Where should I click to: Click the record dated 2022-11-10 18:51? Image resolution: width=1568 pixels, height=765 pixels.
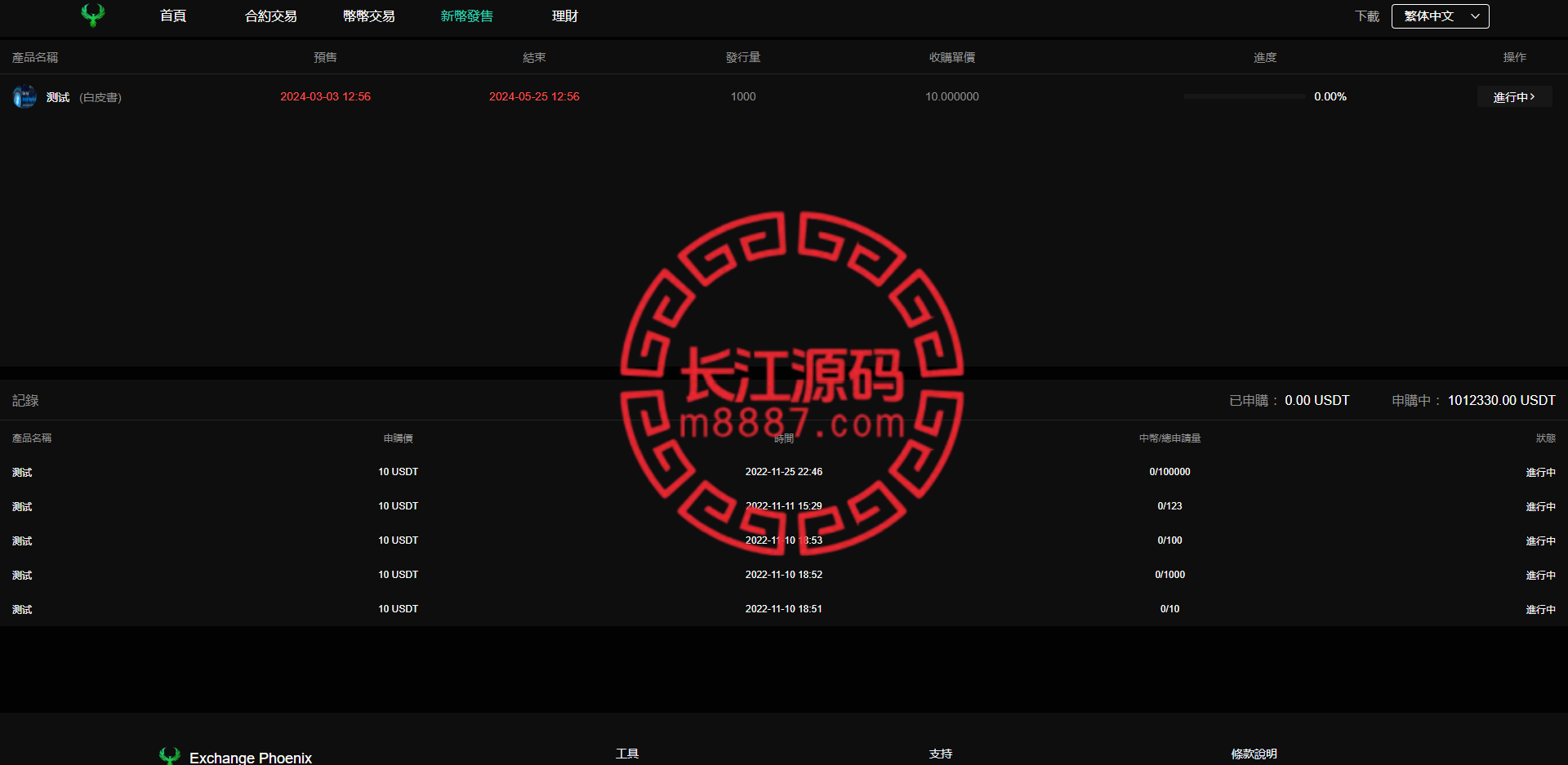[784, 609]
